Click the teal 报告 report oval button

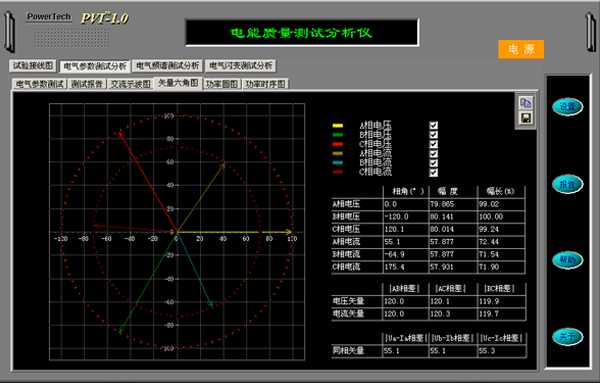tap(567, 184)
